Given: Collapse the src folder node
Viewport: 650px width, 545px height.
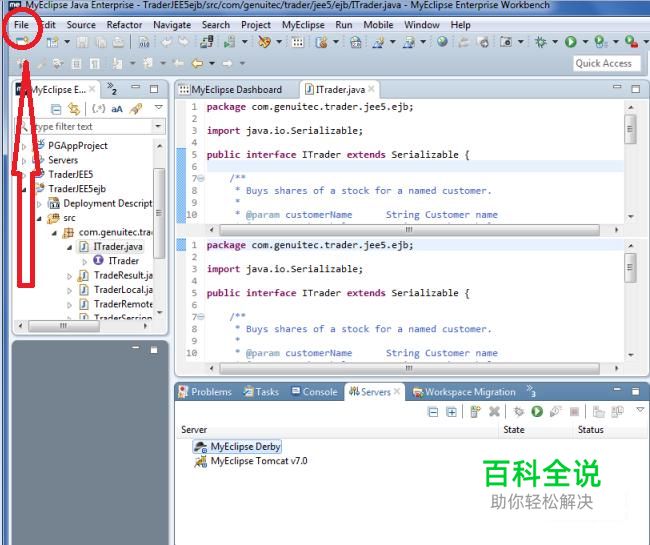Looking at the screenshot, I should 39,217.
